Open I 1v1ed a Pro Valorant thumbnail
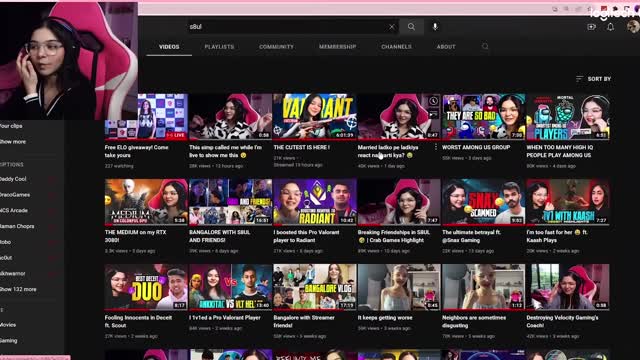This screenshot has height=360, width=640. [231, 287]
